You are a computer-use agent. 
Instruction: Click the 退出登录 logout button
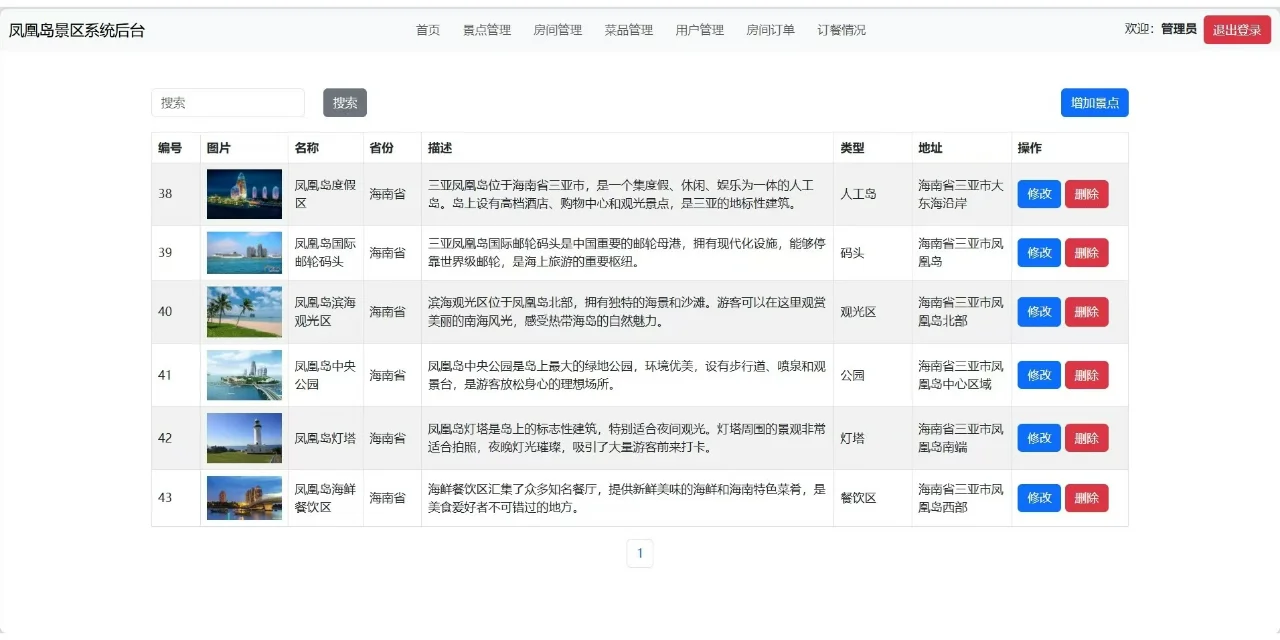coord(1236,29)
